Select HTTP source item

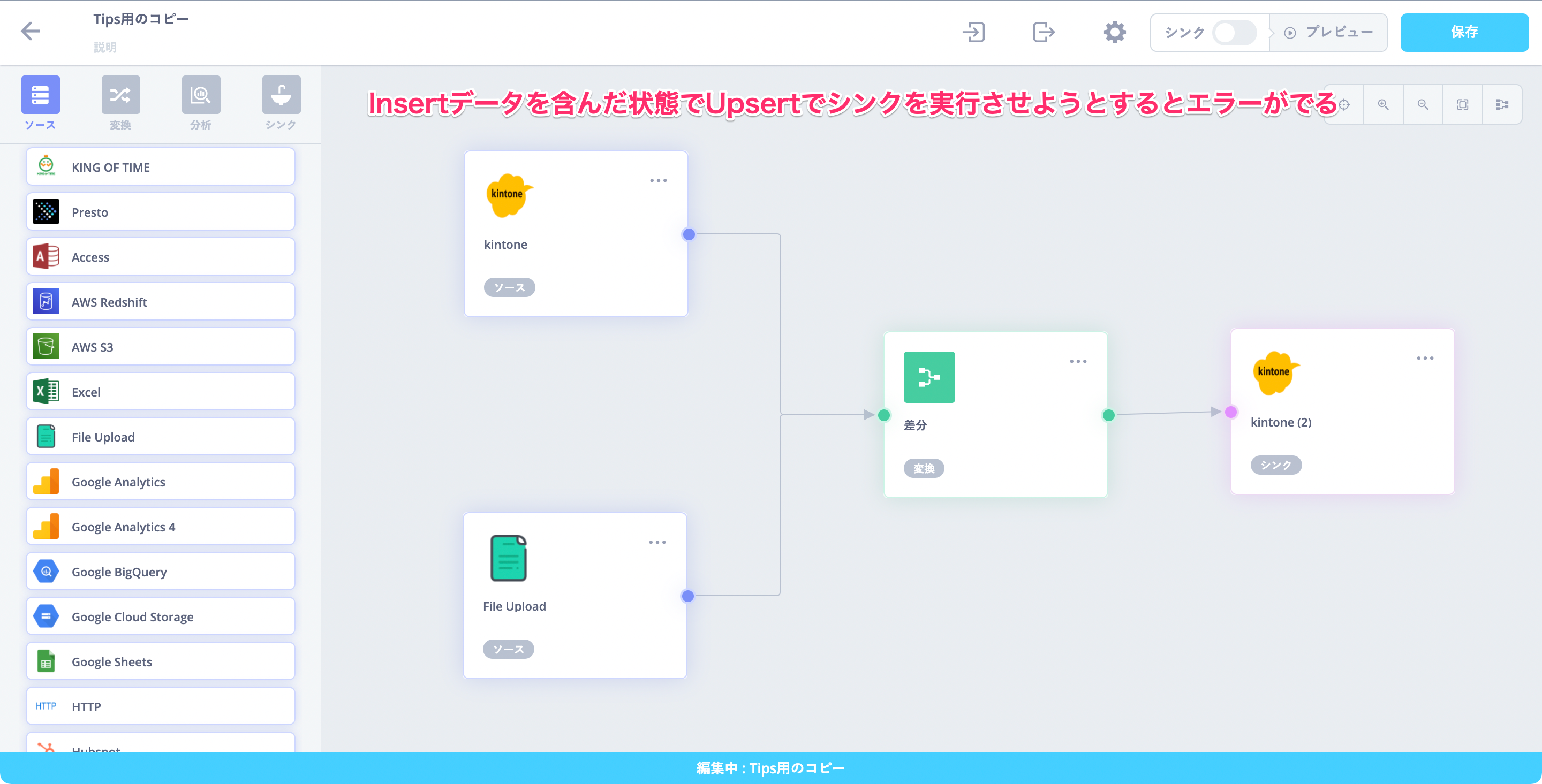coord(161,705)
